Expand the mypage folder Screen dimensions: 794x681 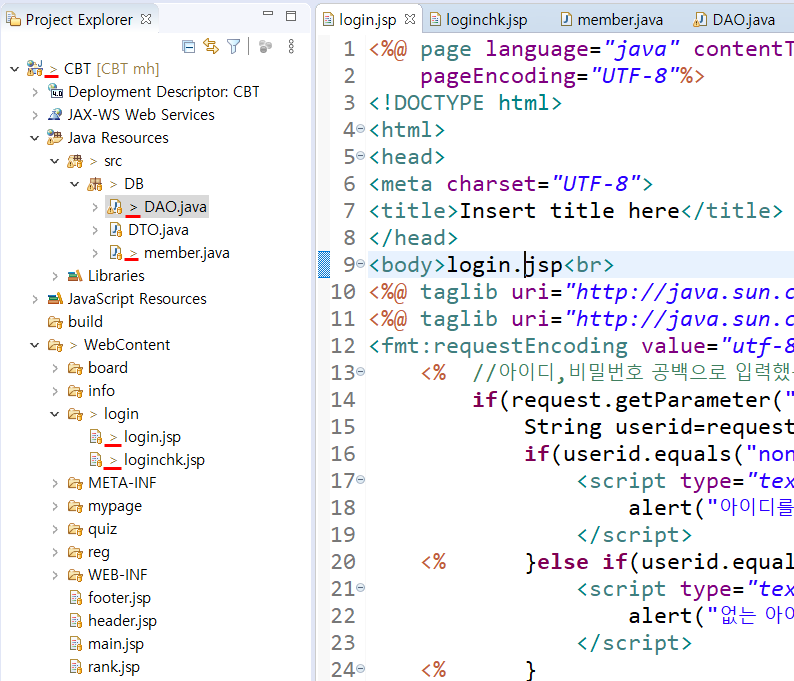55,506
